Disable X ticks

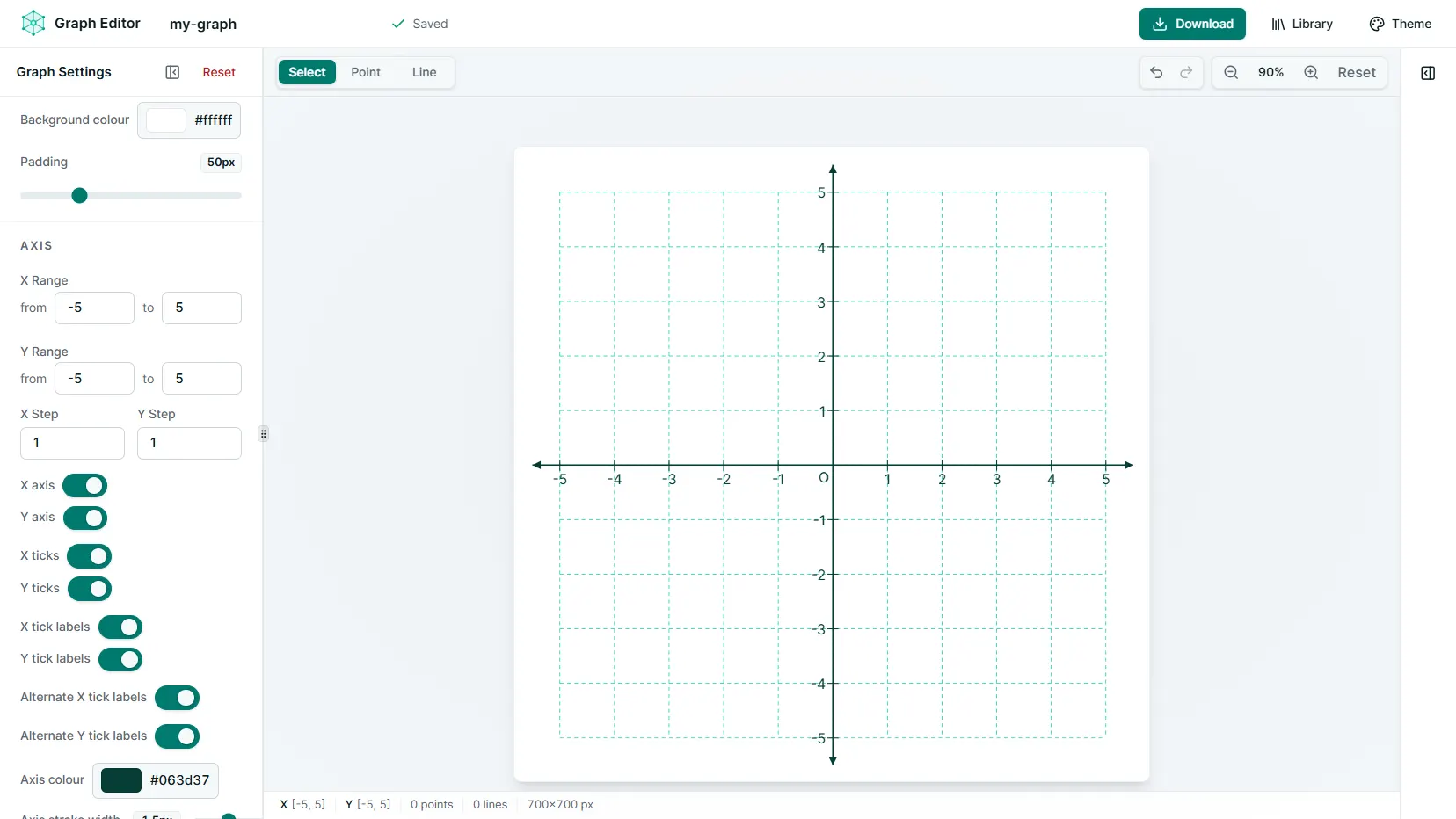(x=90, y=556)
